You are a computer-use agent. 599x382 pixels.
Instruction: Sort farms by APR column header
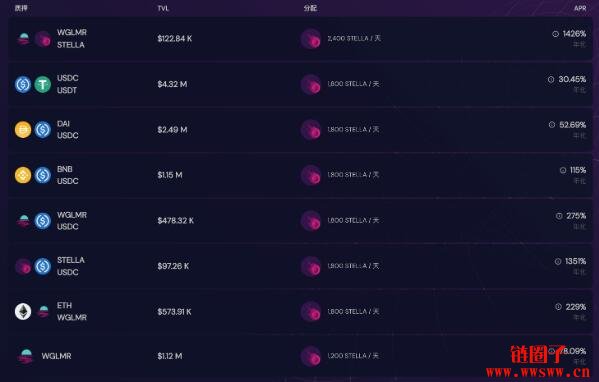coord(580,8)
